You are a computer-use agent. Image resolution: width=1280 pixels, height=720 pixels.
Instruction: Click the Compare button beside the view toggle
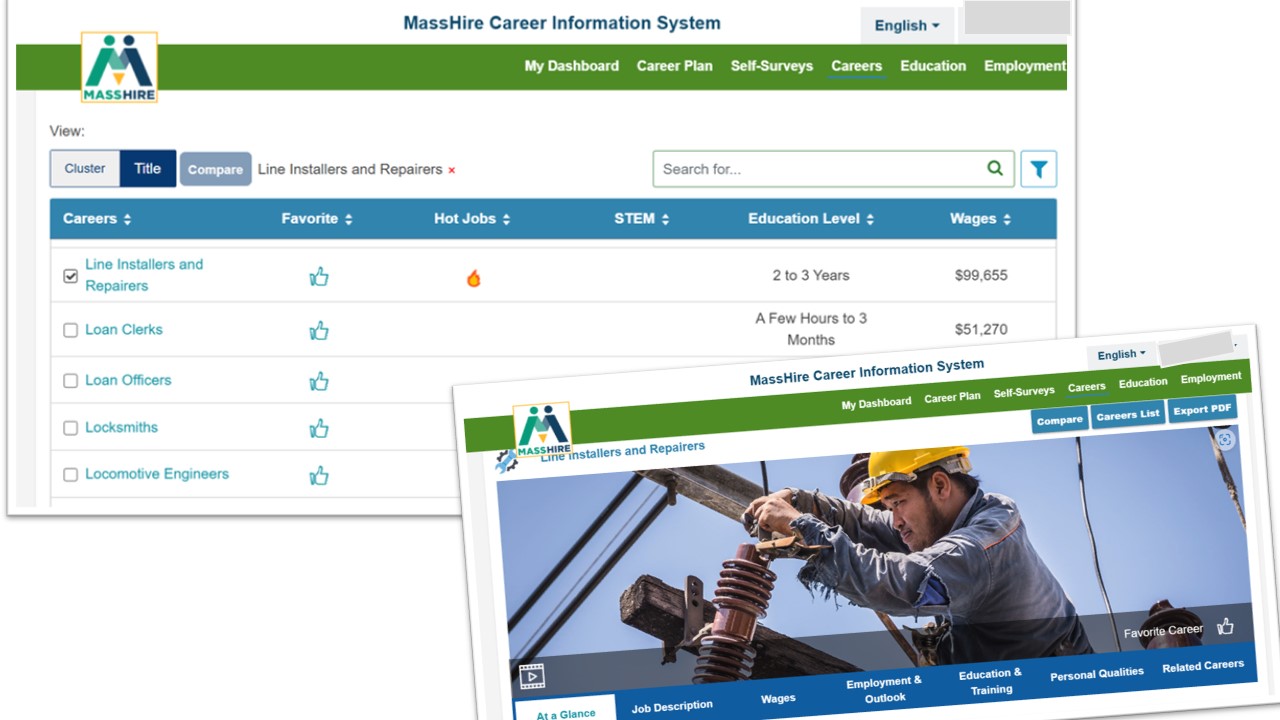click(x=215, y=170)
